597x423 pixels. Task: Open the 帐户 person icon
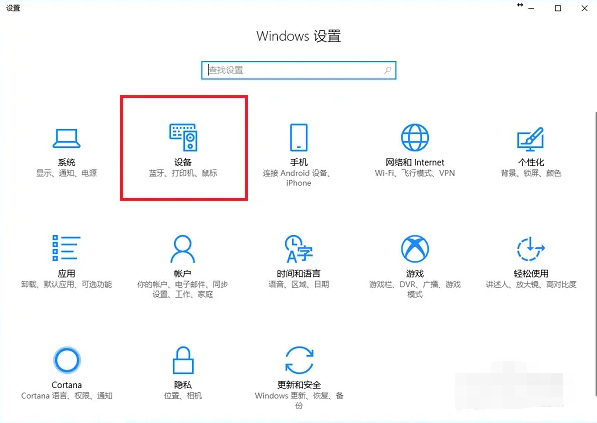point(183,249)
